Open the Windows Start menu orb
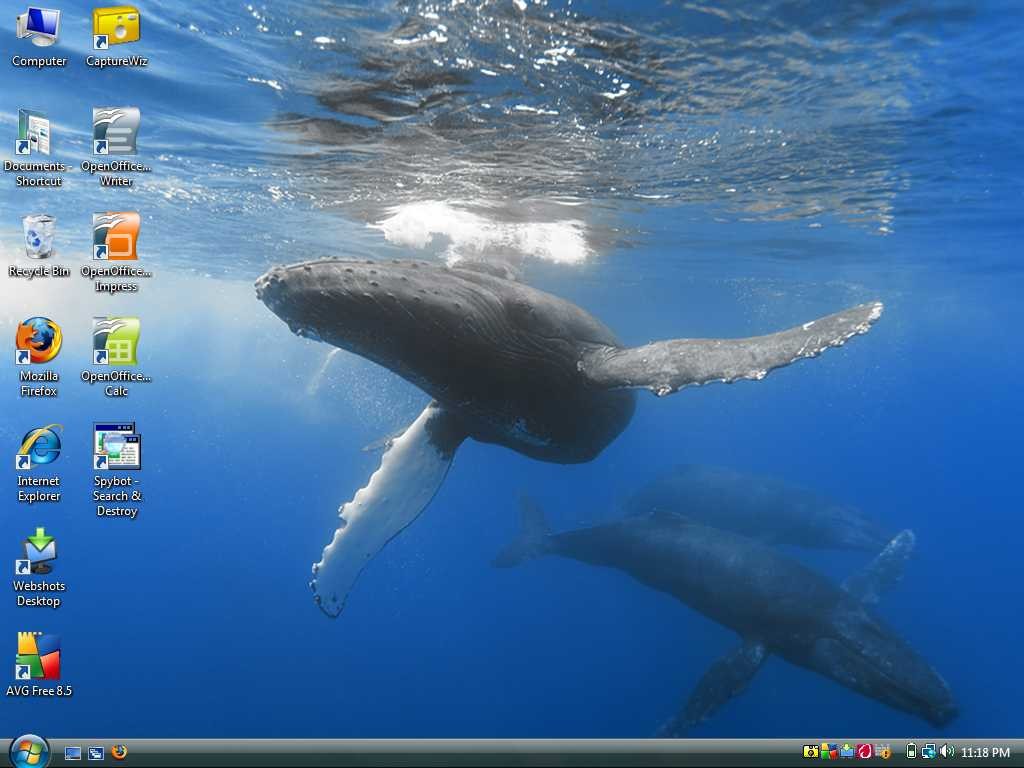1024x768 pixels. point(29,752)
